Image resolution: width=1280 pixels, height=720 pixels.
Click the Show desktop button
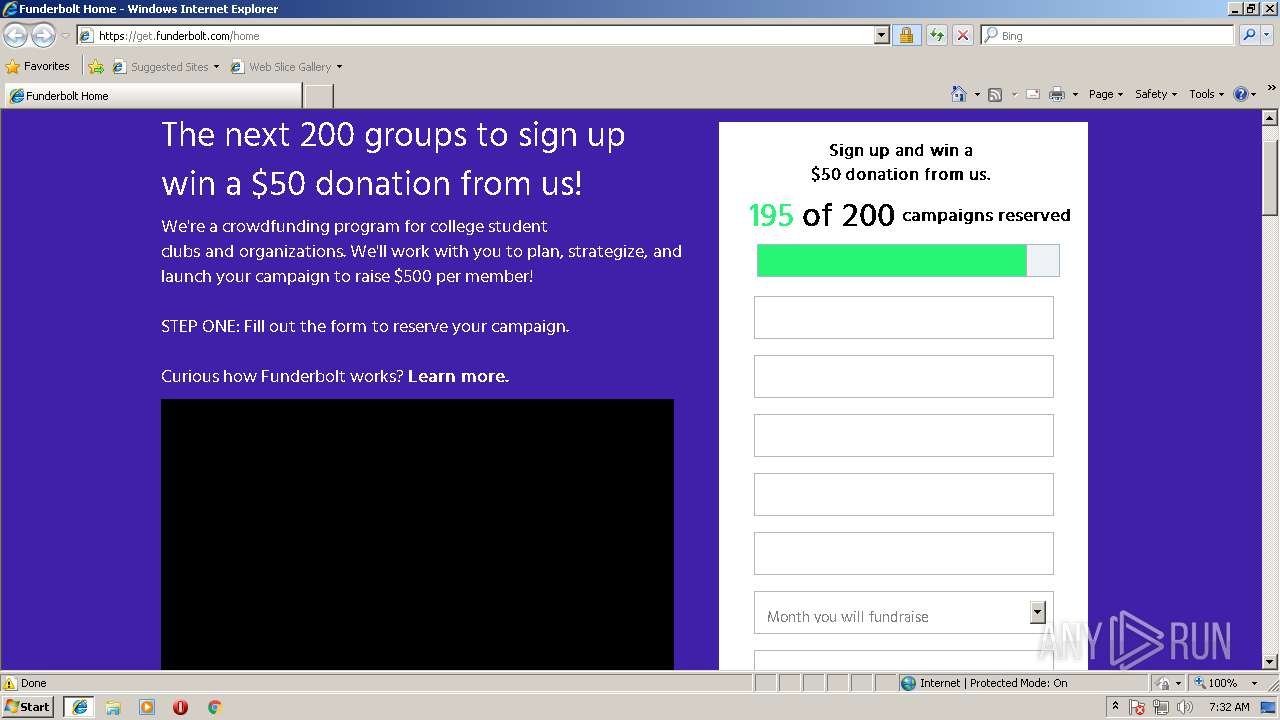click(1269, 707)
